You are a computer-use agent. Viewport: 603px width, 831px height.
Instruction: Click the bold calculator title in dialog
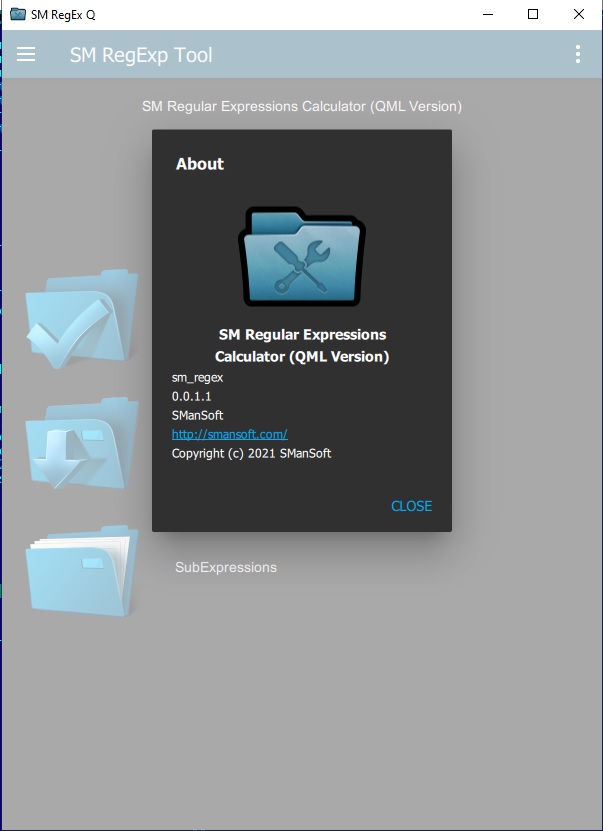tap(302, 346)
